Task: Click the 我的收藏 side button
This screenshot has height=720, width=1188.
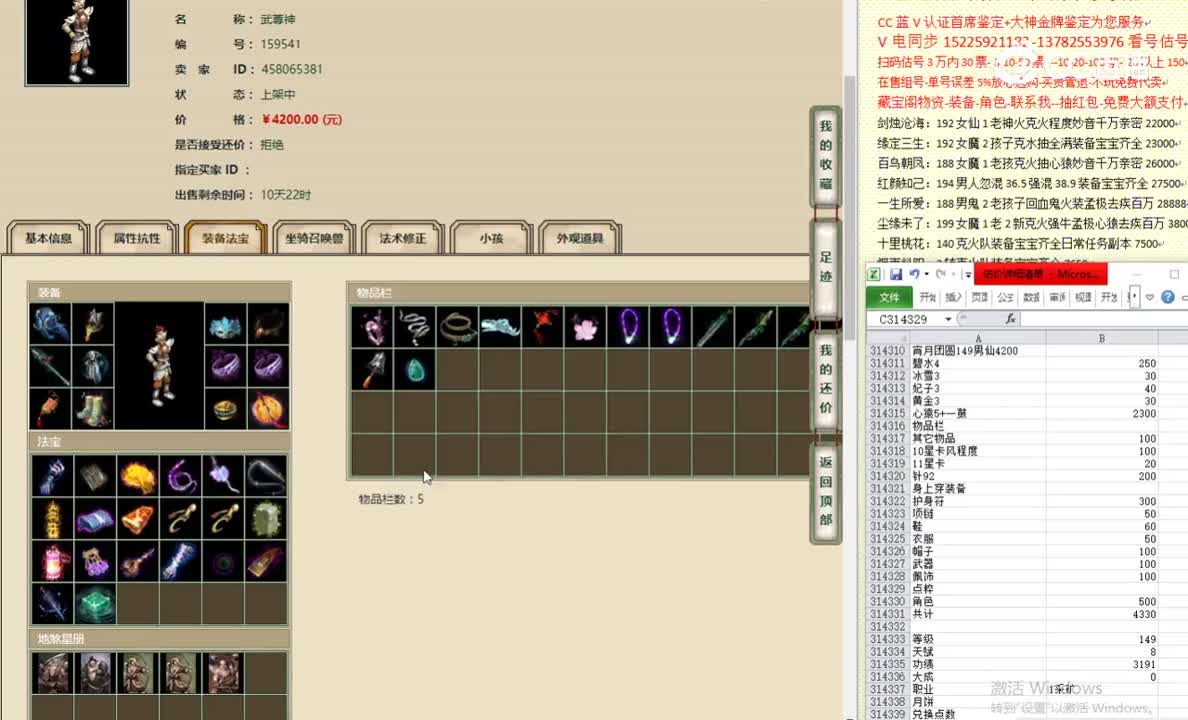Action: click(826, 155)
